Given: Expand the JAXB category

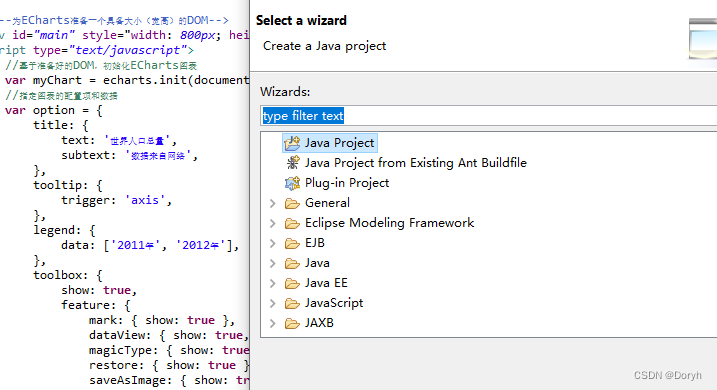Looking at the screenshot, I should [273, 323].
